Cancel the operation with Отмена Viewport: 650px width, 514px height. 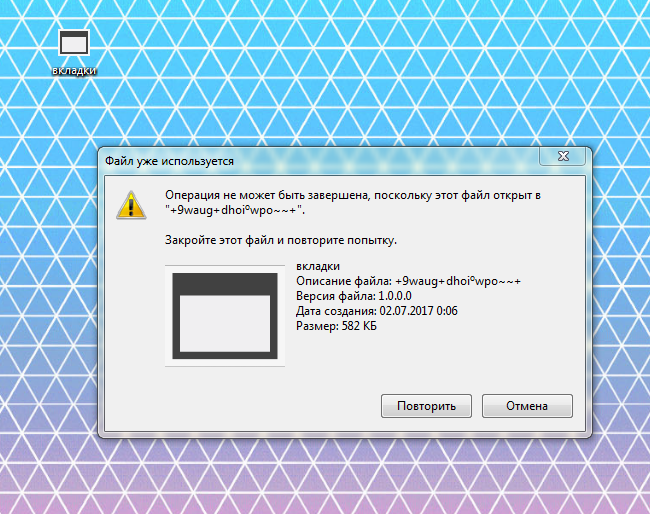(527, 406)
